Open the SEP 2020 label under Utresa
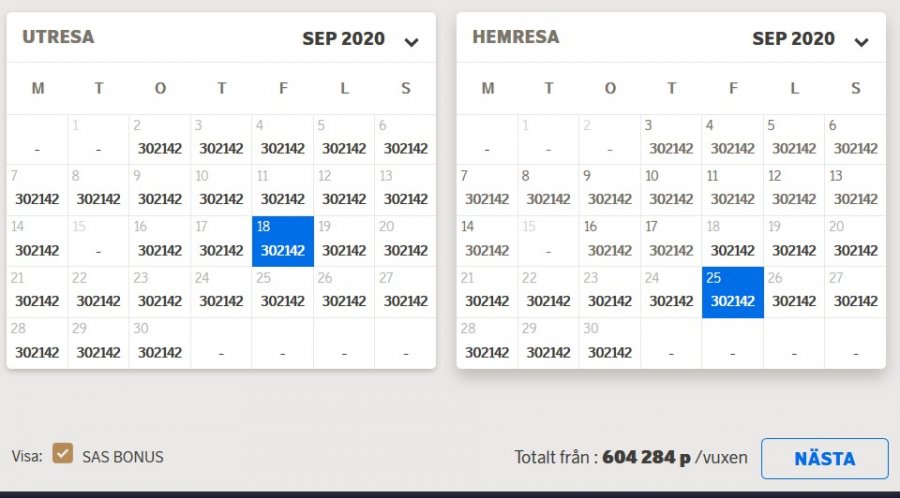 coord(343,39)
